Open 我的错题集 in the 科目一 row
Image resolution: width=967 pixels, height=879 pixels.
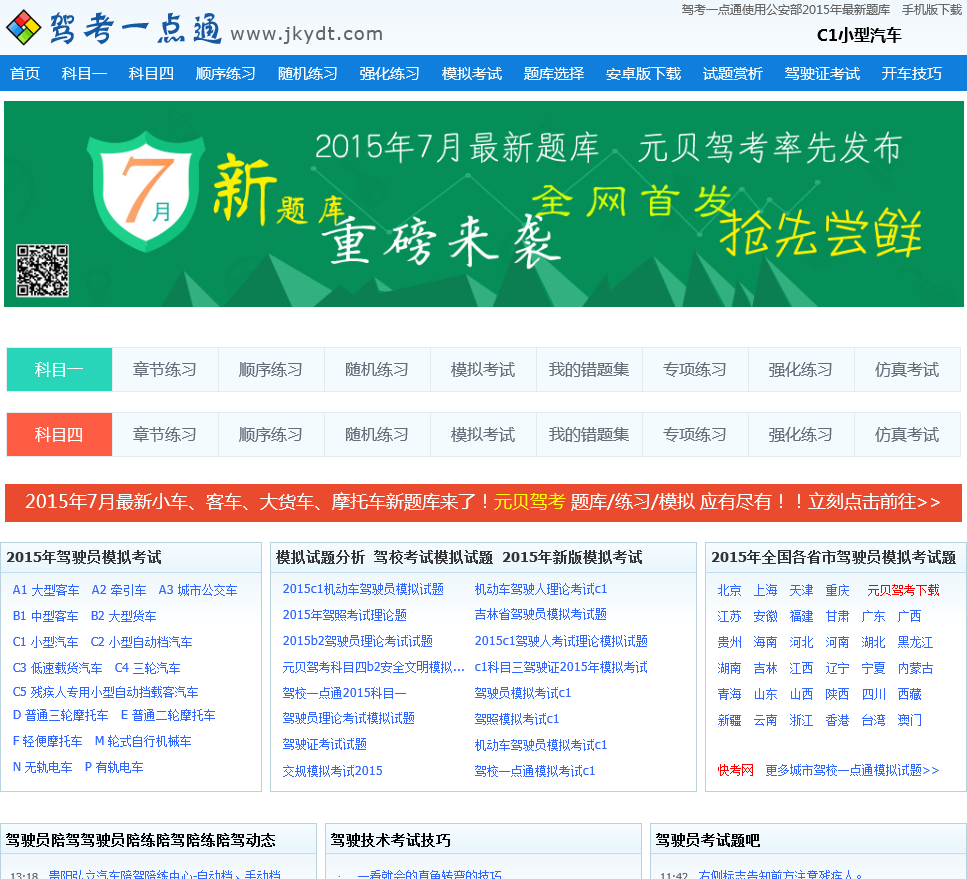pyautogui.click(x=589, y=369)
